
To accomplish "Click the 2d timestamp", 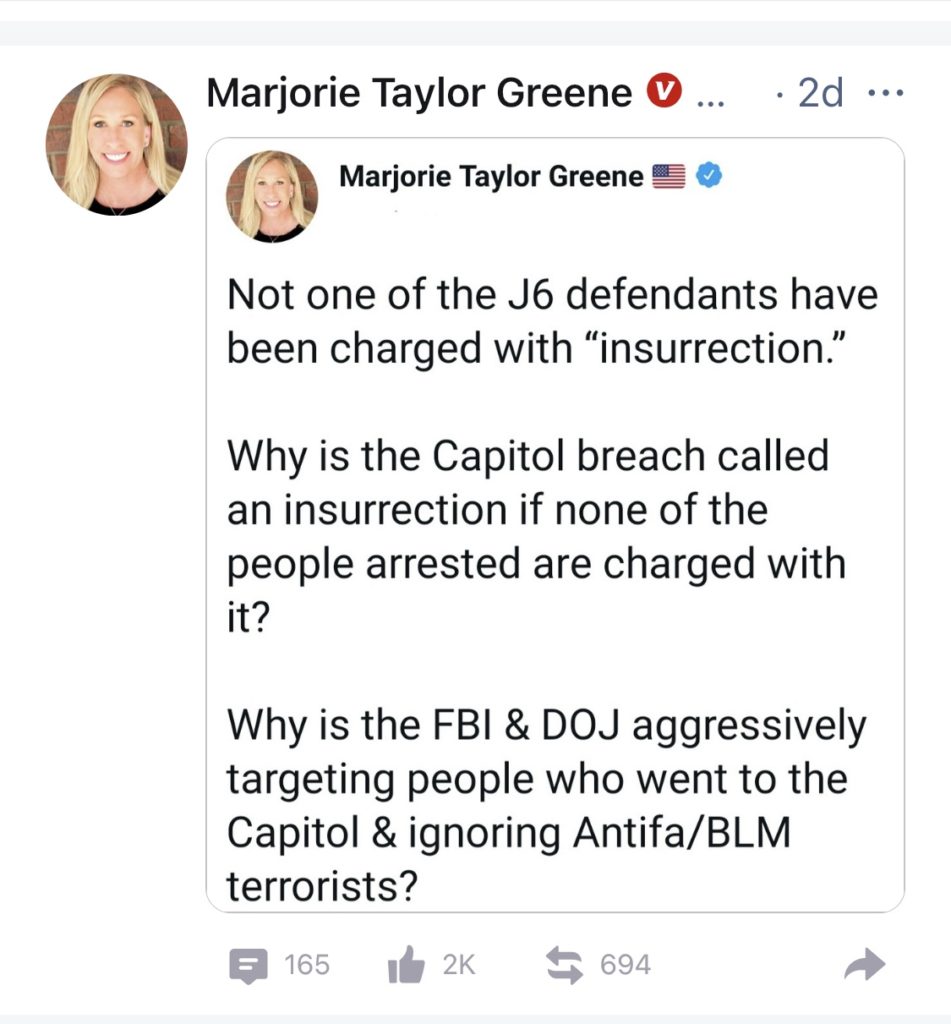I will click(819, 95).
